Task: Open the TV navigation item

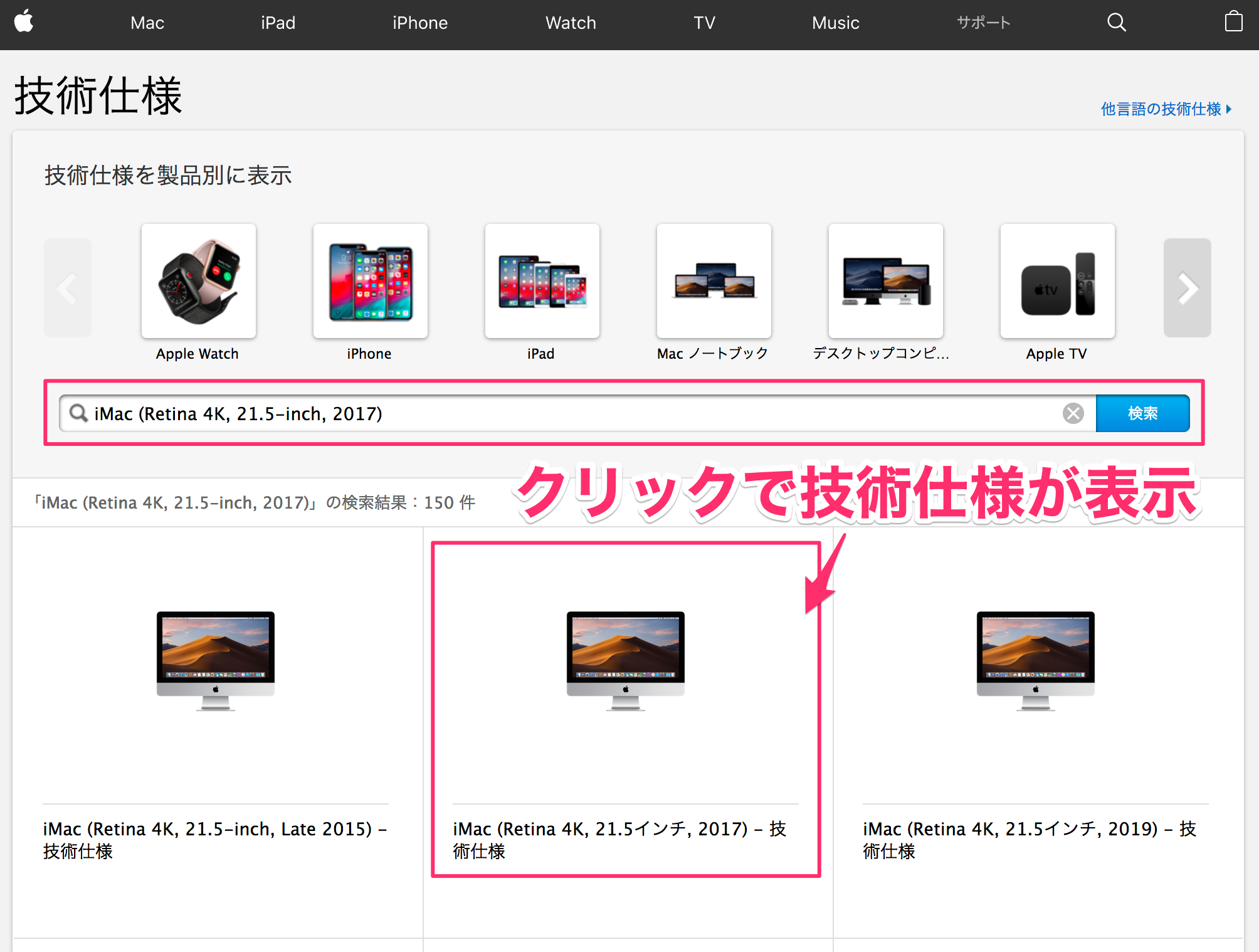Action: [704, 23]
